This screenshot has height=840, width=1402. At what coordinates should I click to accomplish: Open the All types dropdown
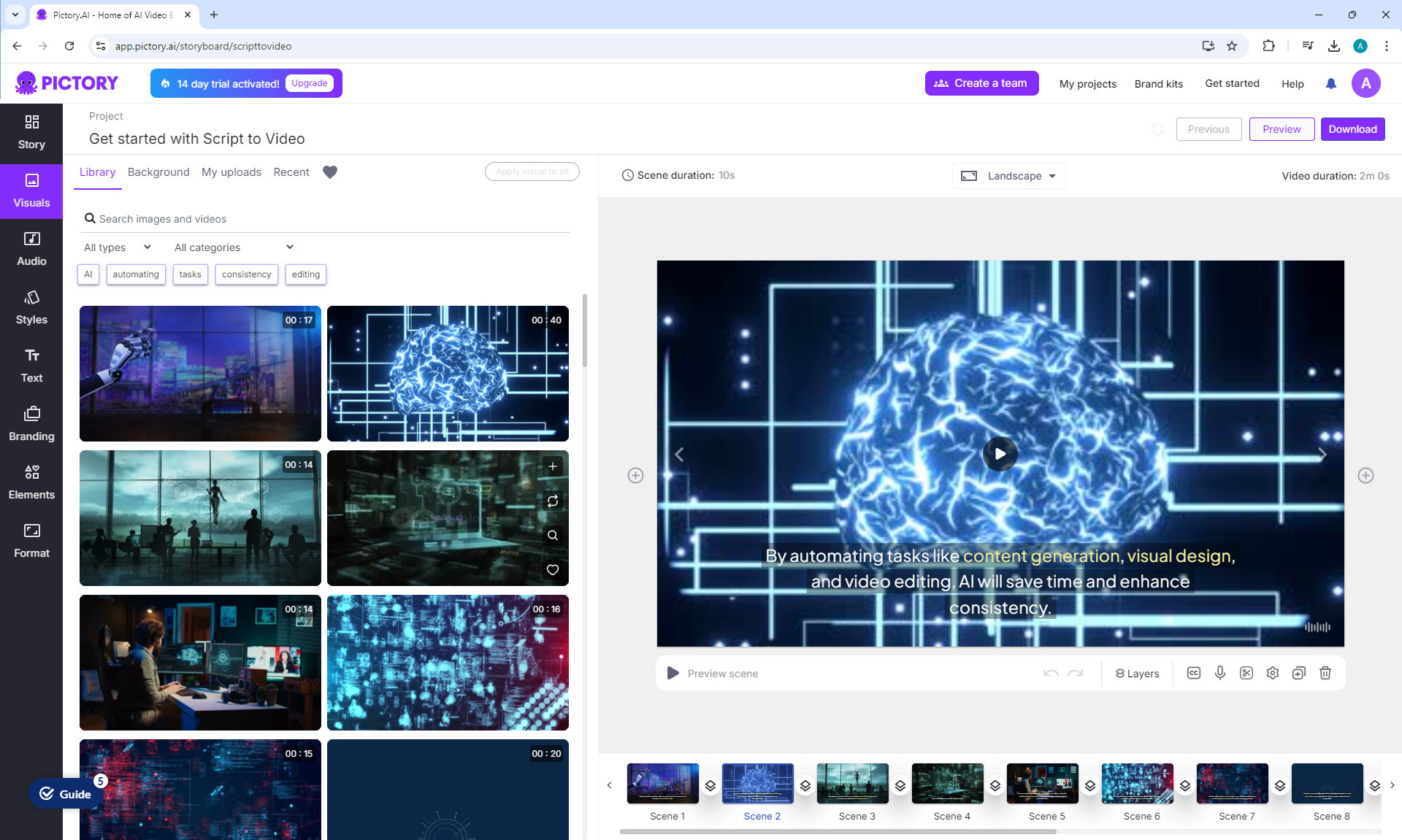[117, 247]
